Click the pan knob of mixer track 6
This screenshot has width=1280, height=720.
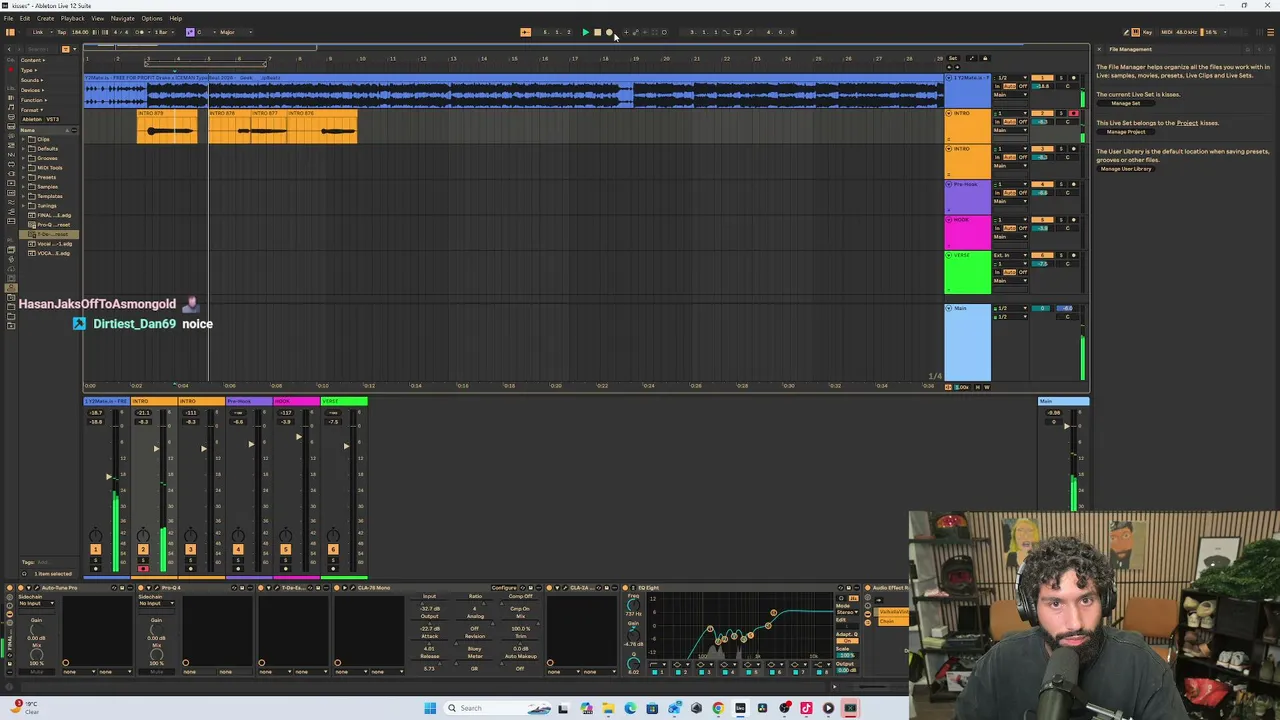[333, 535]
